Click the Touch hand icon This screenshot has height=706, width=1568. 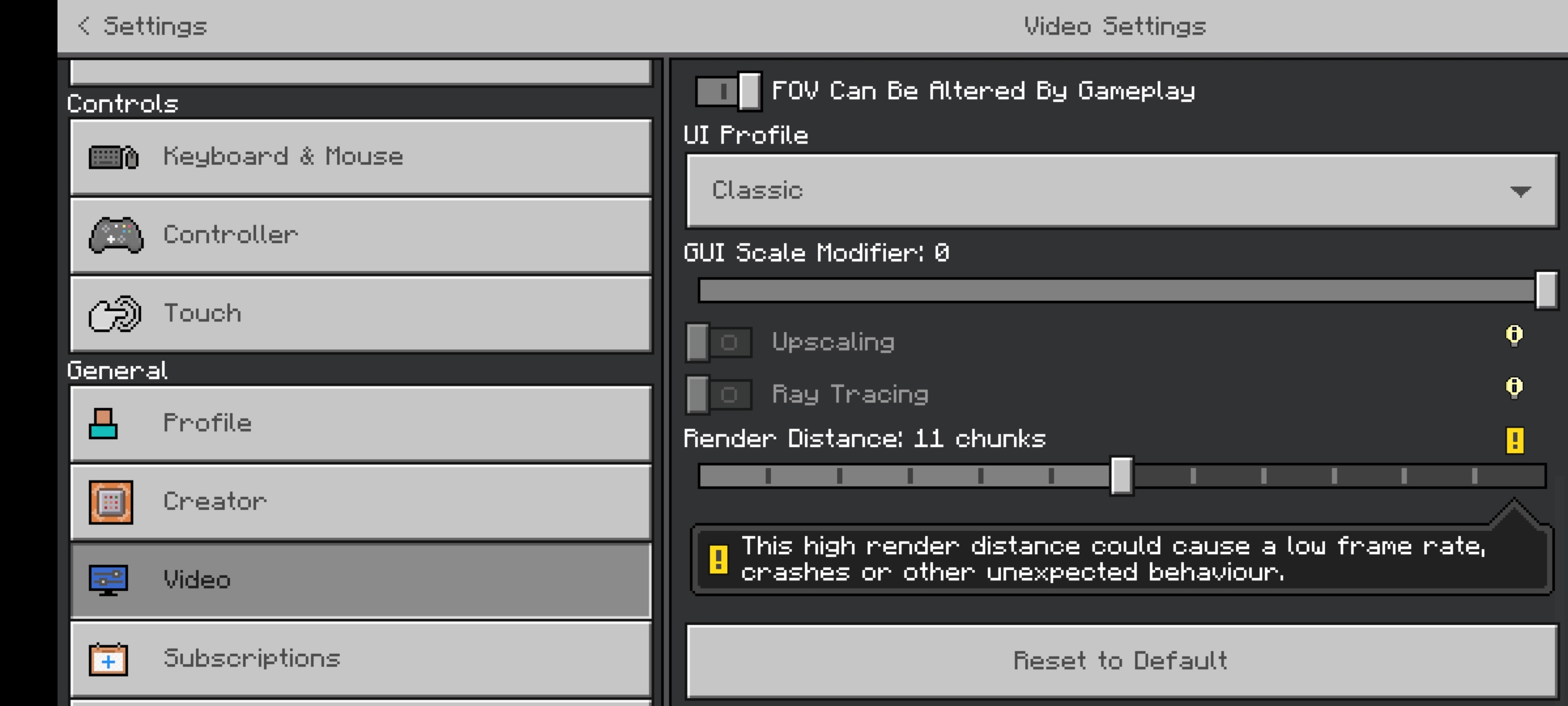[114, 314]
